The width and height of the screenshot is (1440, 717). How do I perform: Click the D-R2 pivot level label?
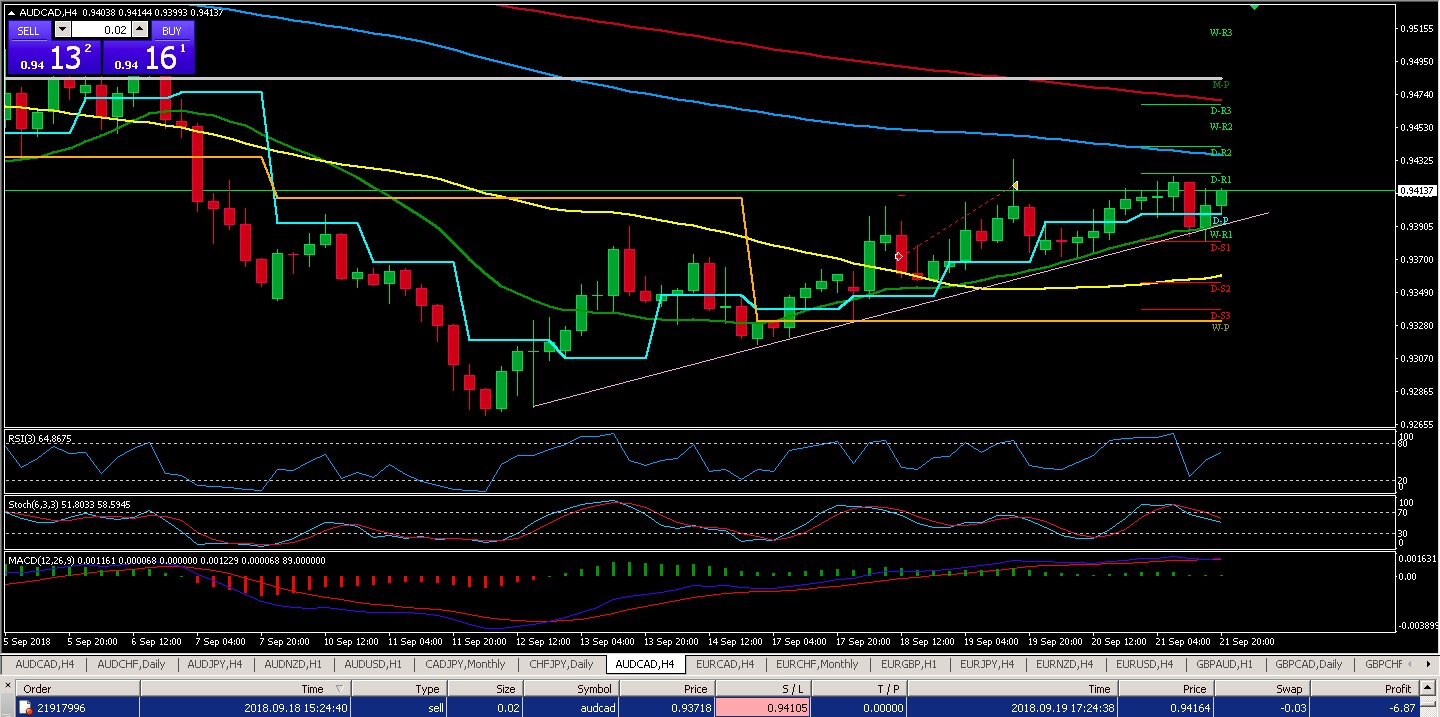pyautogui.click(x=1220, y=153)
